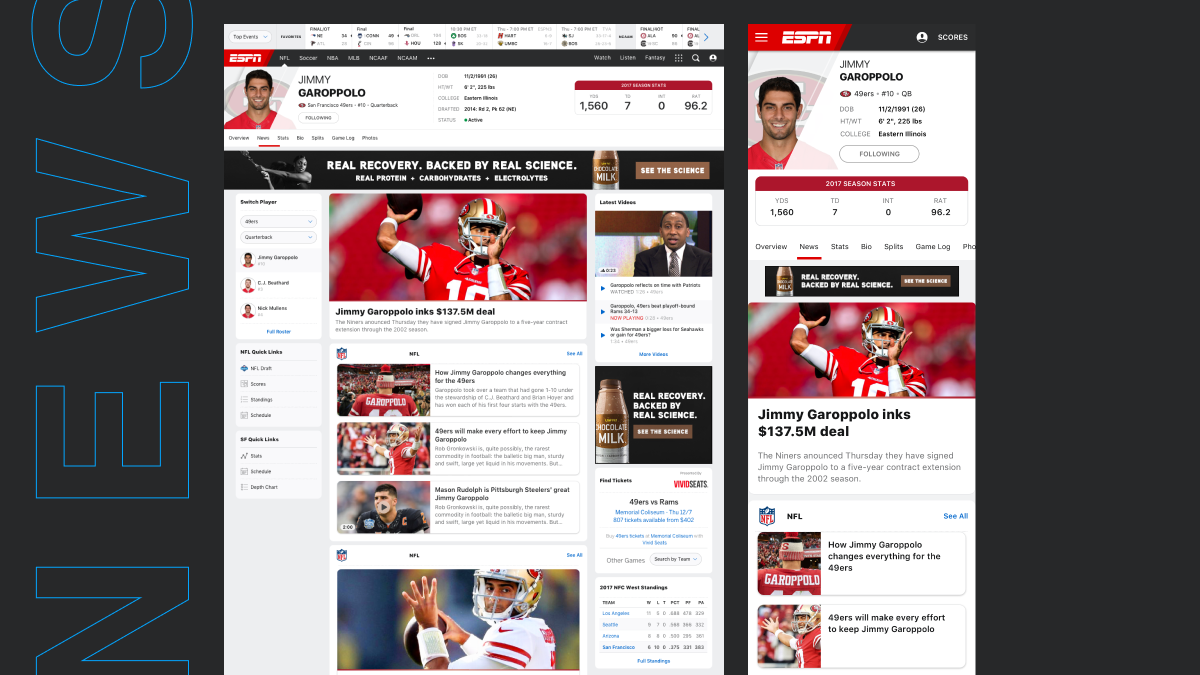Click SEE THE SCIENCE in sidebar chocolate milk ad
Viewport: 1200px width, 675px height.
tap(663, 432)
